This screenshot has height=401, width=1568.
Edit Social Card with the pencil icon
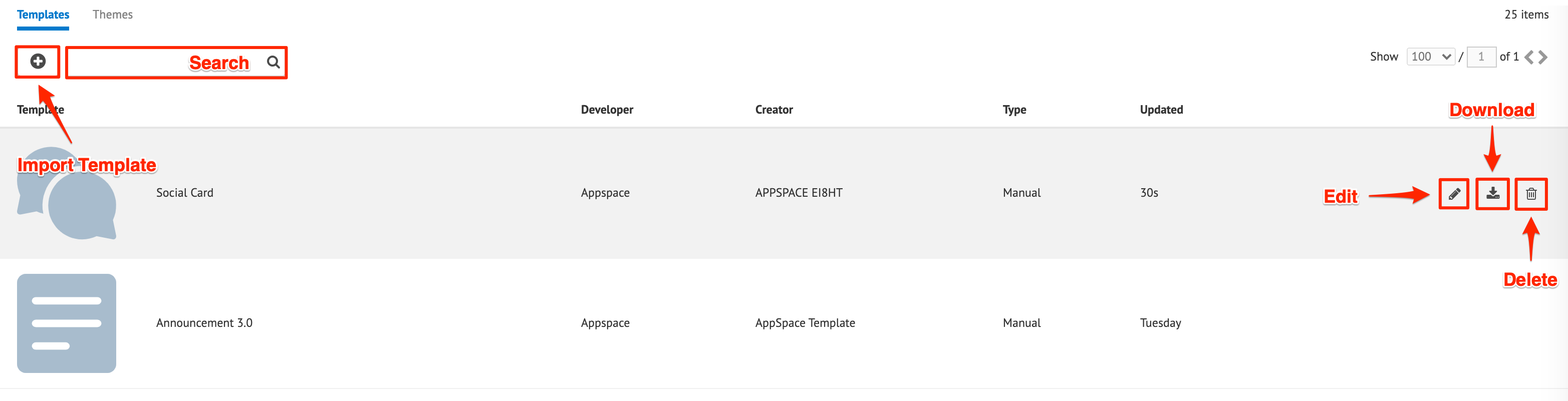pos(1454,194)
